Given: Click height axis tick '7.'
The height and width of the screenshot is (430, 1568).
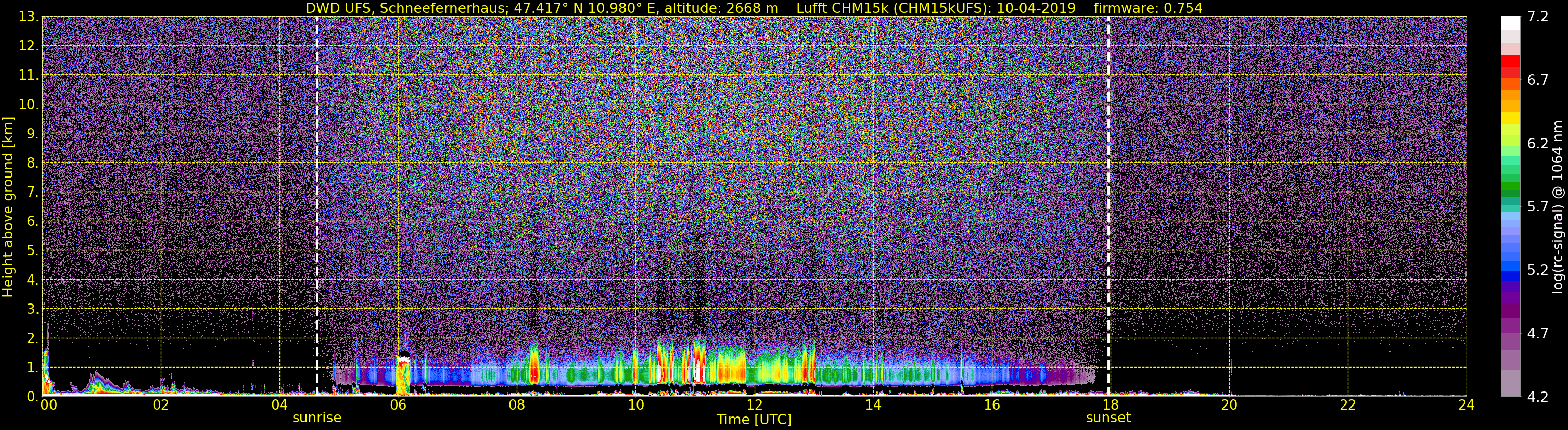Looking at the screenshot, I should pyautogui.click(x=32, y=193).
